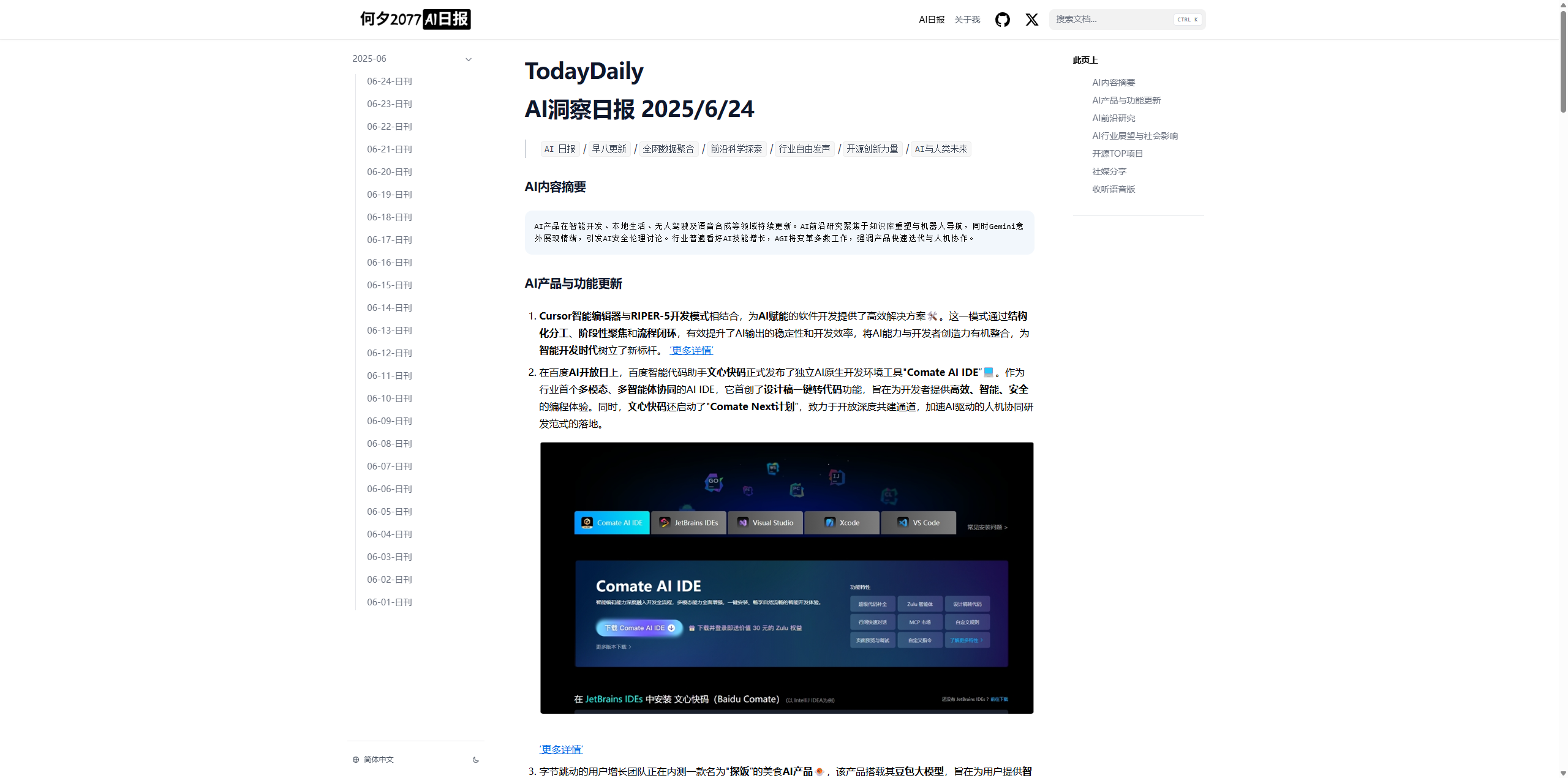Open the 关于我 navigation item

tap(967, 19)
